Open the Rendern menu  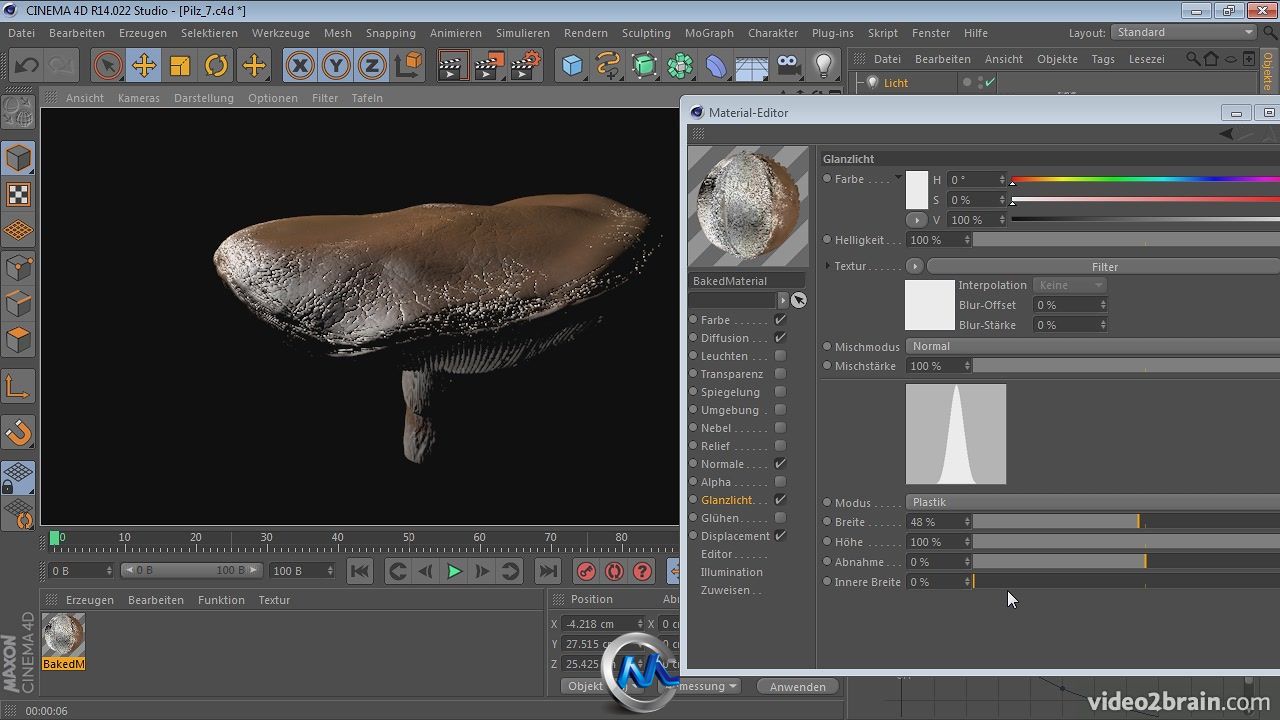tap(586, 33)
